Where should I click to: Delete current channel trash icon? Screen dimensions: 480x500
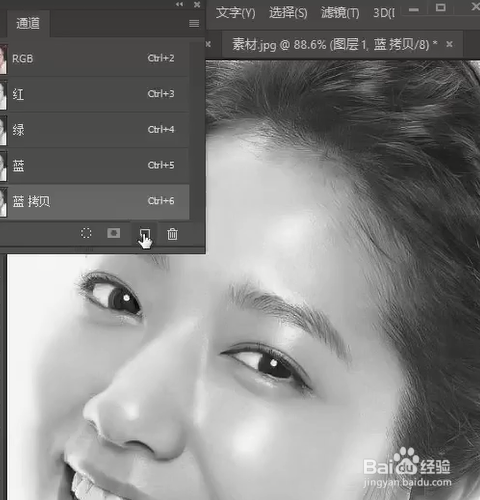click(x=172, y=234)
